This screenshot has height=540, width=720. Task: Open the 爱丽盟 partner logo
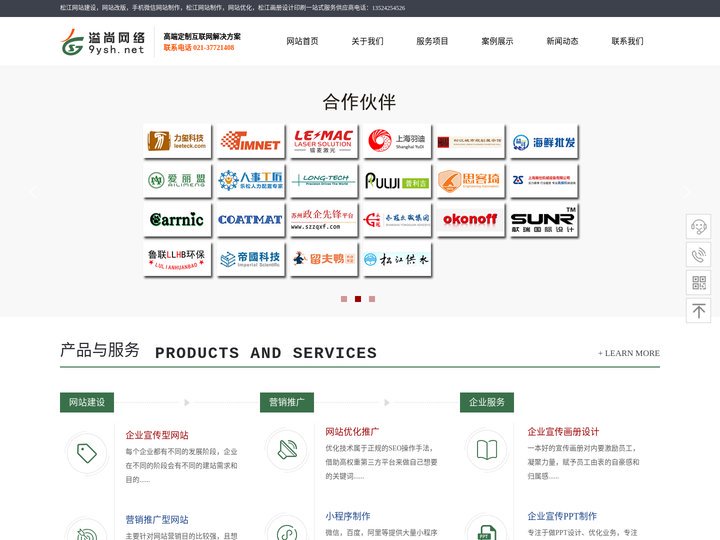pos(177,180)
